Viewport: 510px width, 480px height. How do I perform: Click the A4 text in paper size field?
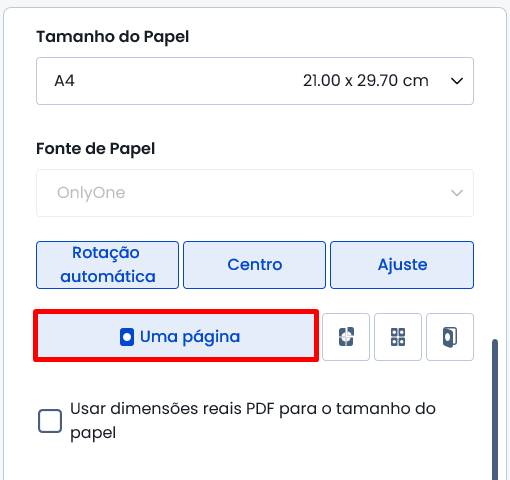point(65,81)
